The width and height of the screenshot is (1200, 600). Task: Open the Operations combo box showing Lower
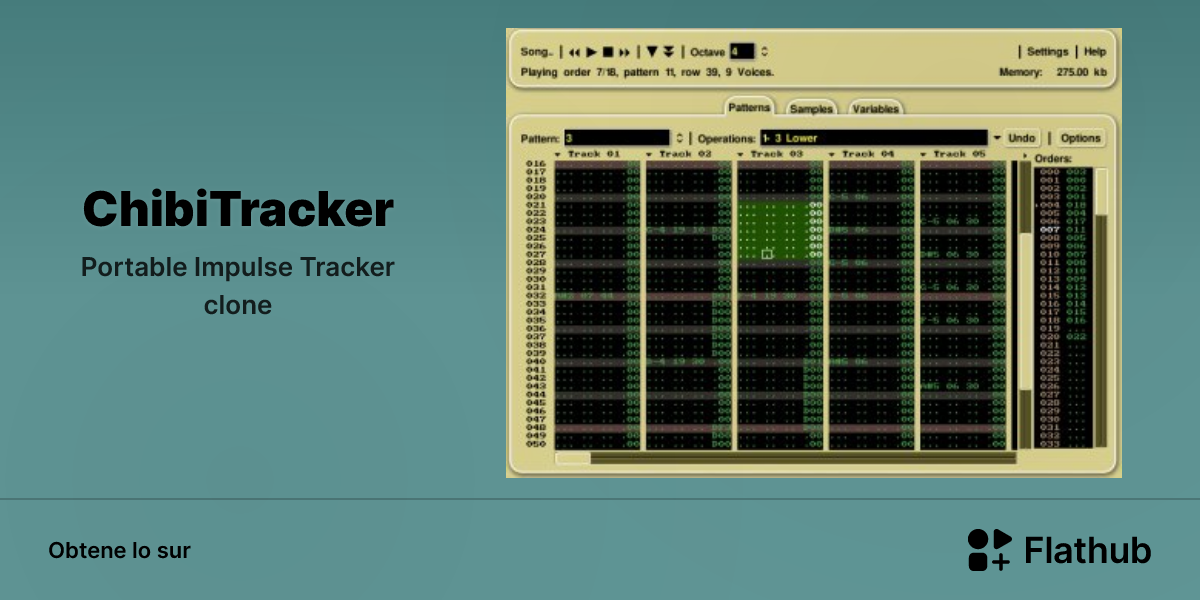(873, 138)
